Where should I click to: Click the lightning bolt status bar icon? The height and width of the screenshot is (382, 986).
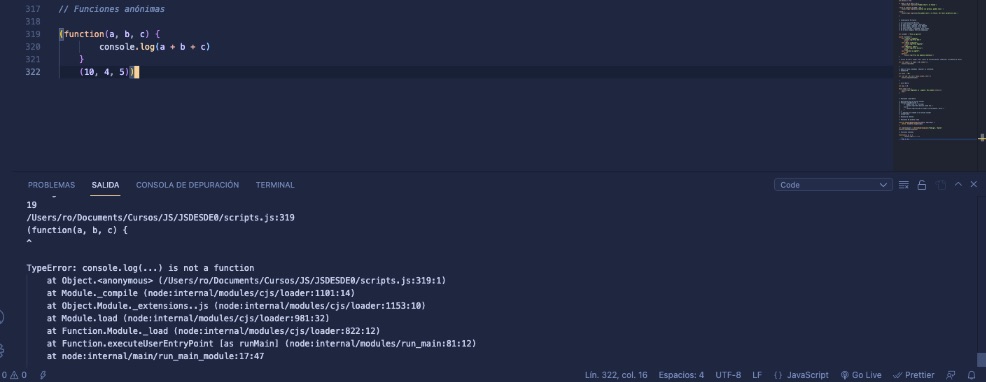[x=43, y=375]
